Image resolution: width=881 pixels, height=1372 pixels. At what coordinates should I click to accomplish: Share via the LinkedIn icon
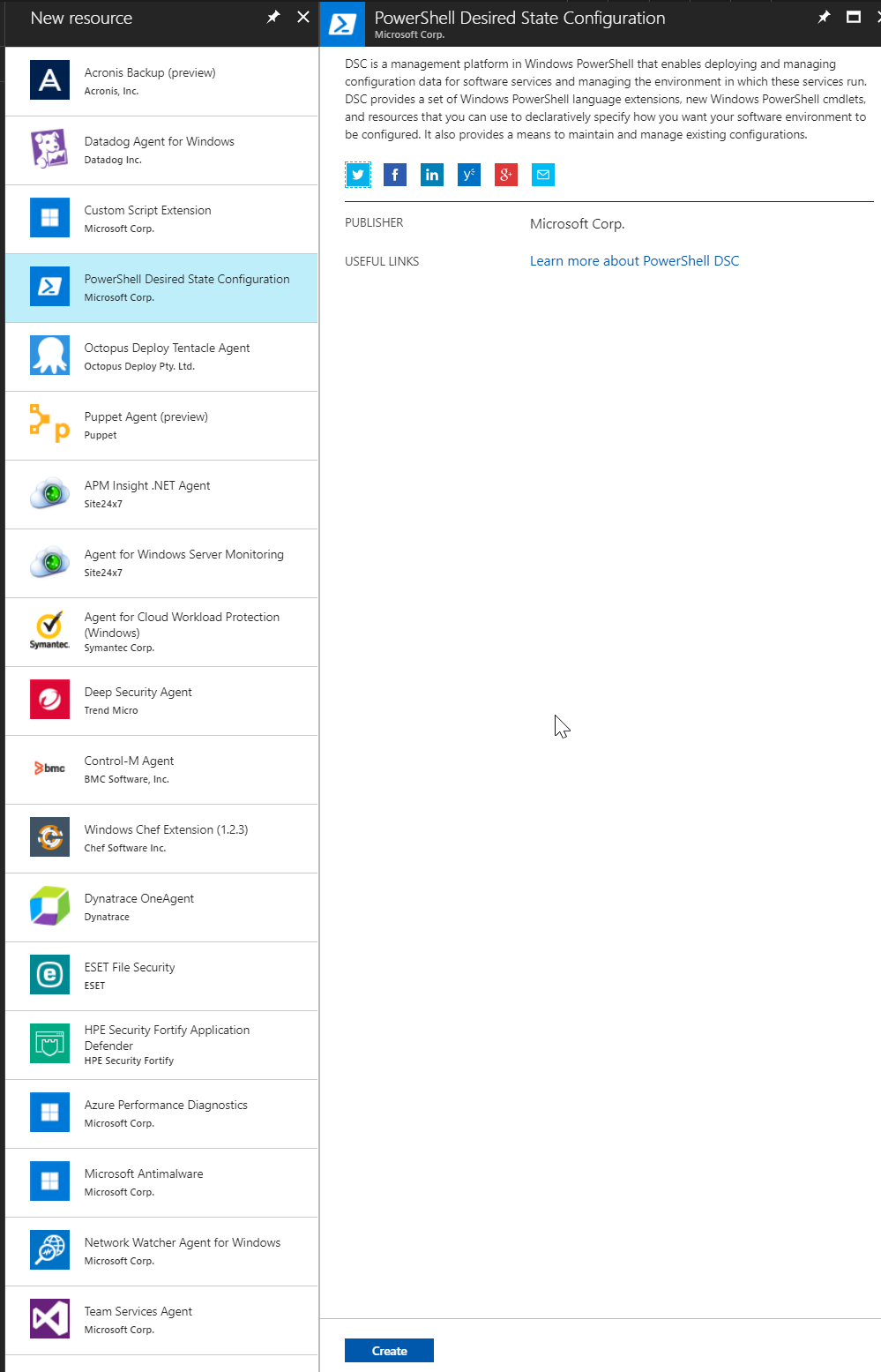click(432, 175)
